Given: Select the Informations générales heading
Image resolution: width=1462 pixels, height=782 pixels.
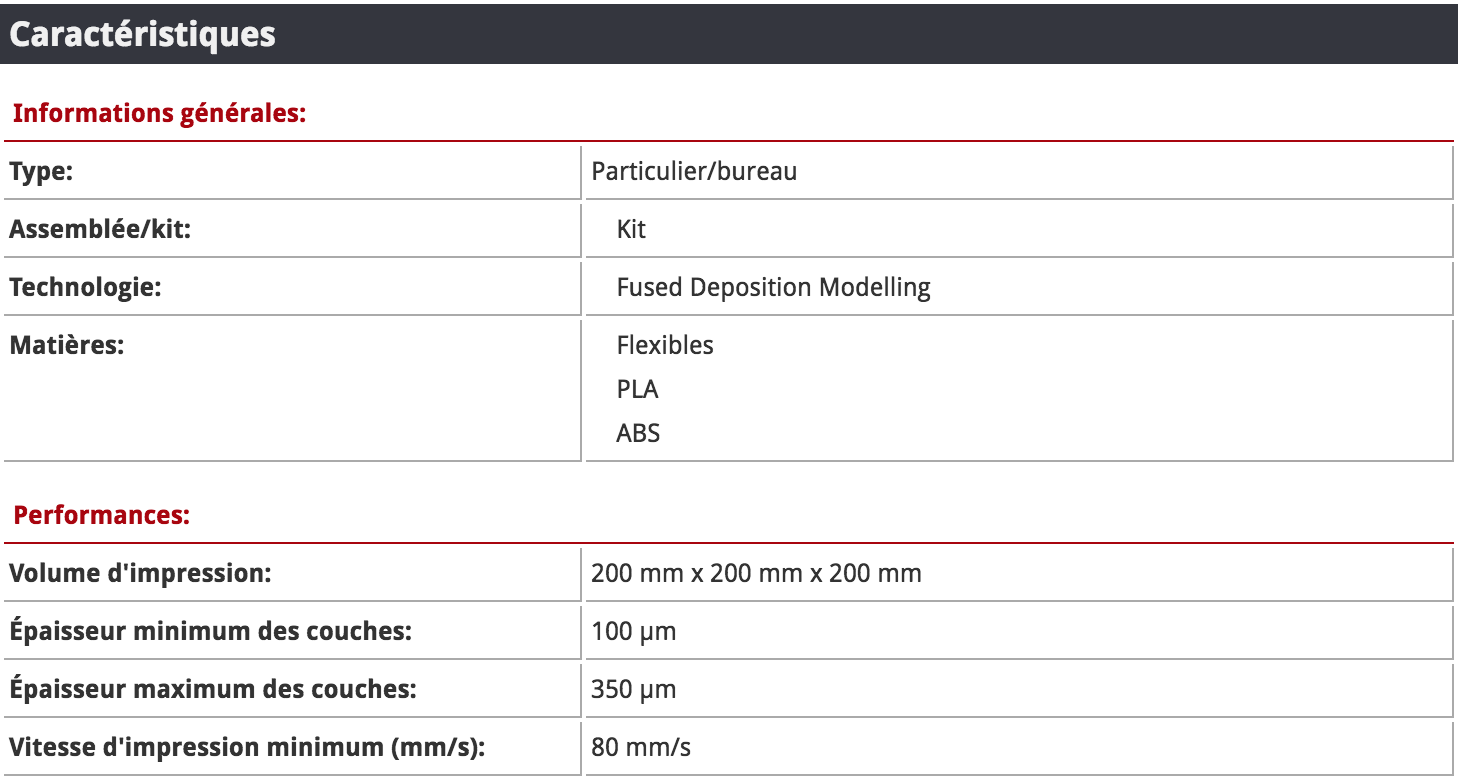Looking at the screenshot, I should point(158,113).
